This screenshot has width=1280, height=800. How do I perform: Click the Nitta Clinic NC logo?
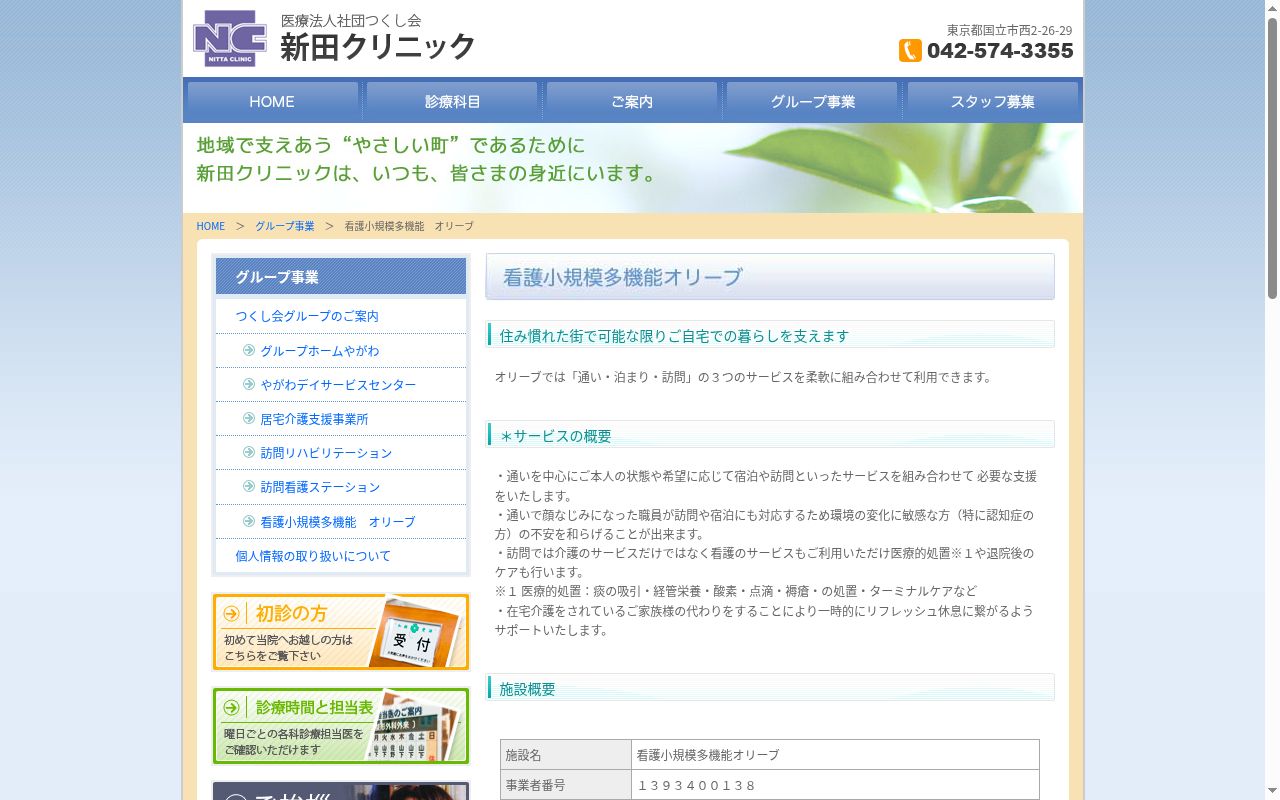[230, 38]
